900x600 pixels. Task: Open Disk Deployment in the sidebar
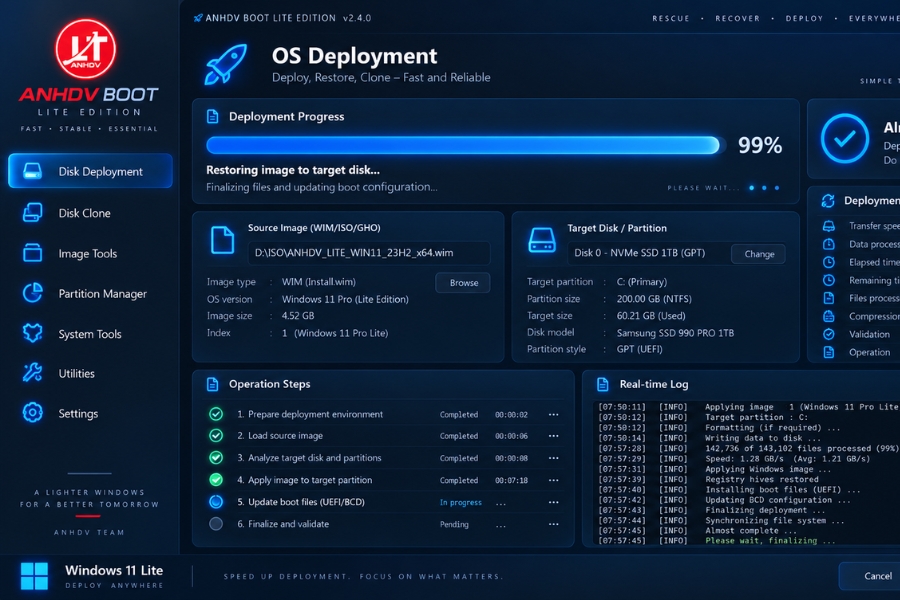[90, 171]
